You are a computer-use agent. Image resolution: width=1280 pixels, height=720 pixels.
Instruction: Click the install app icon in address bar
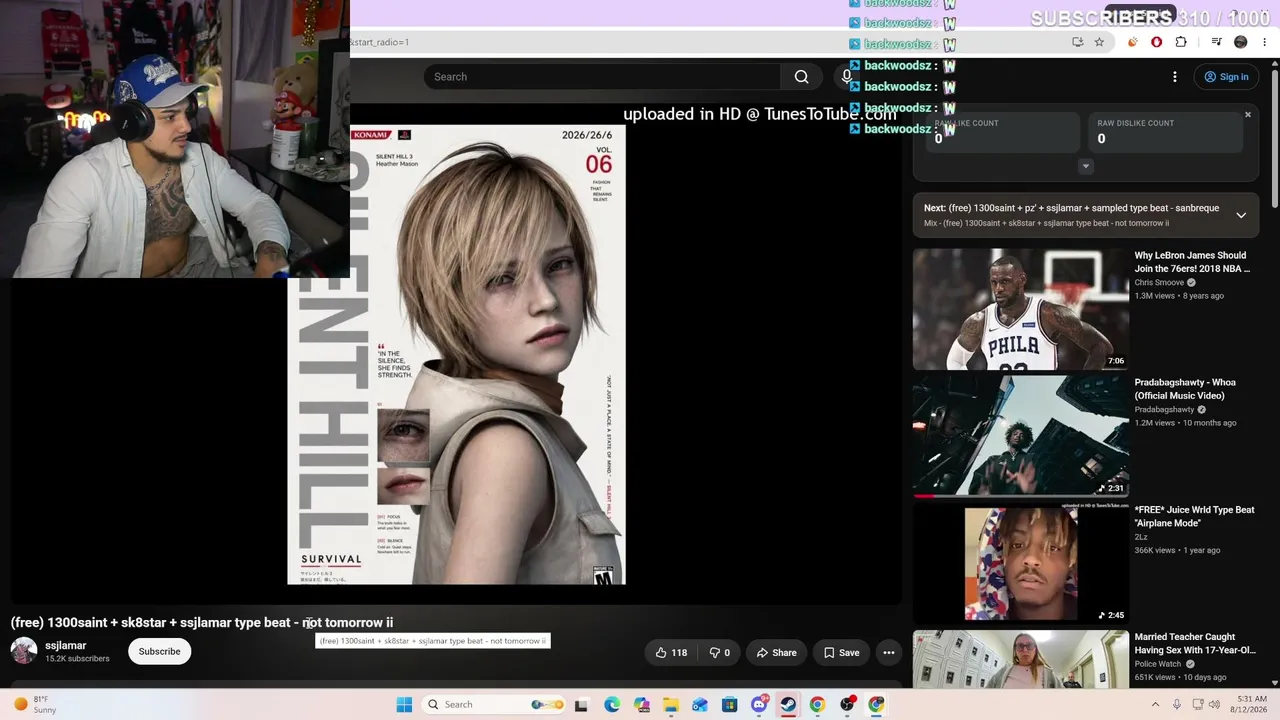[x=1077, y=42]
